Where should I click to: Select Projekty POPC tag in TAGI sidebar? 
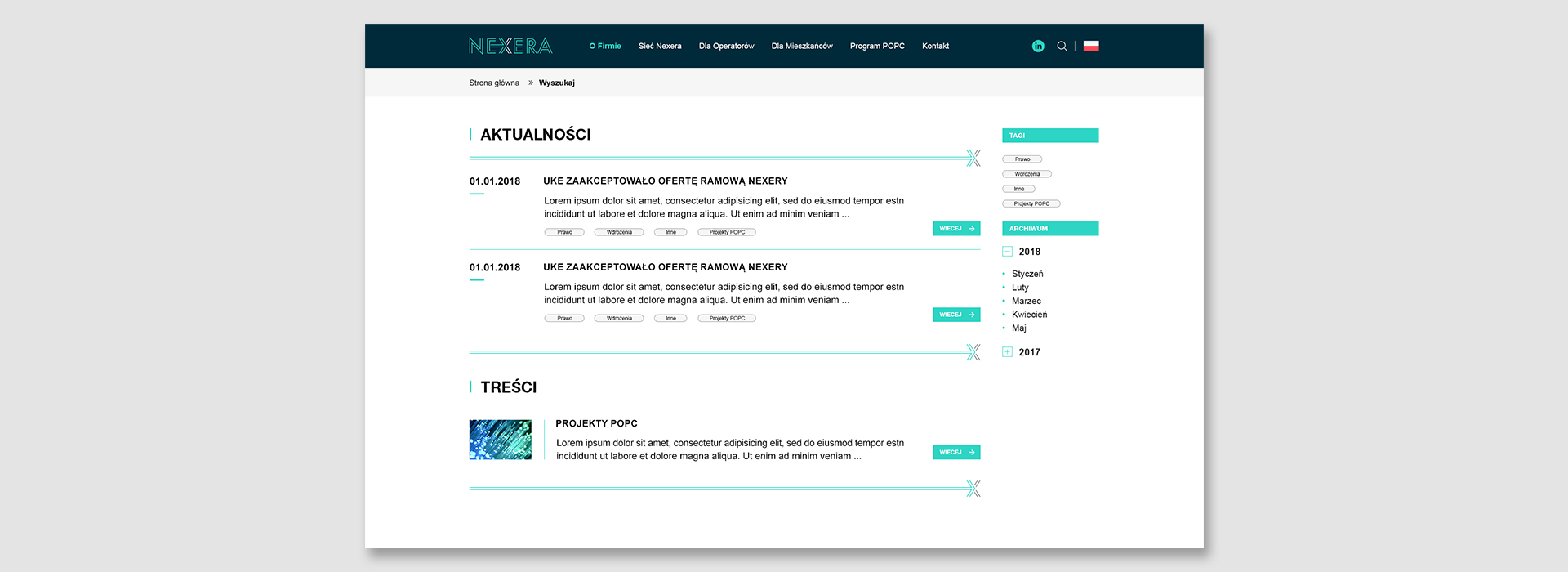point(1031,203)
